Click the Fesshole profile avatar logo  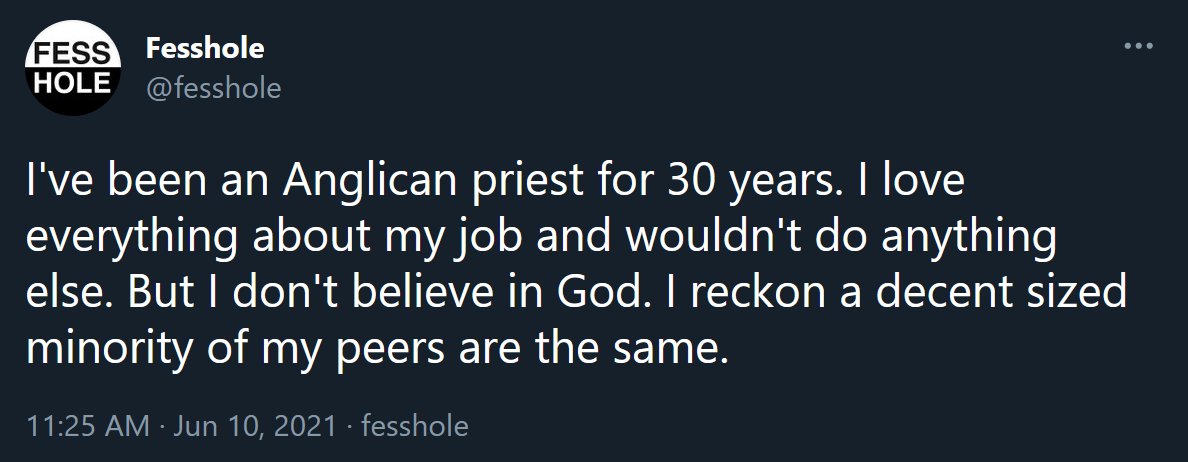click(x=66, y=70)
